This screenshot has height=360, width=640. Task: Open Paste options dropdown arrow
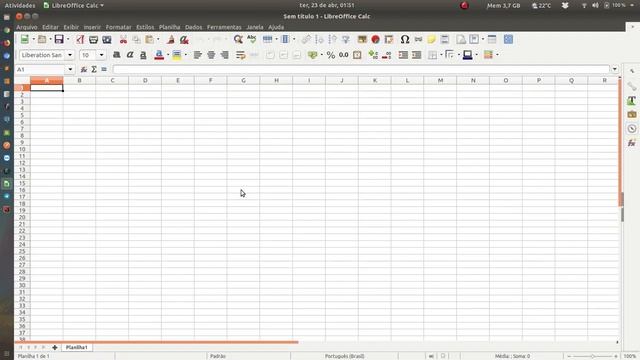coord(158,39)
